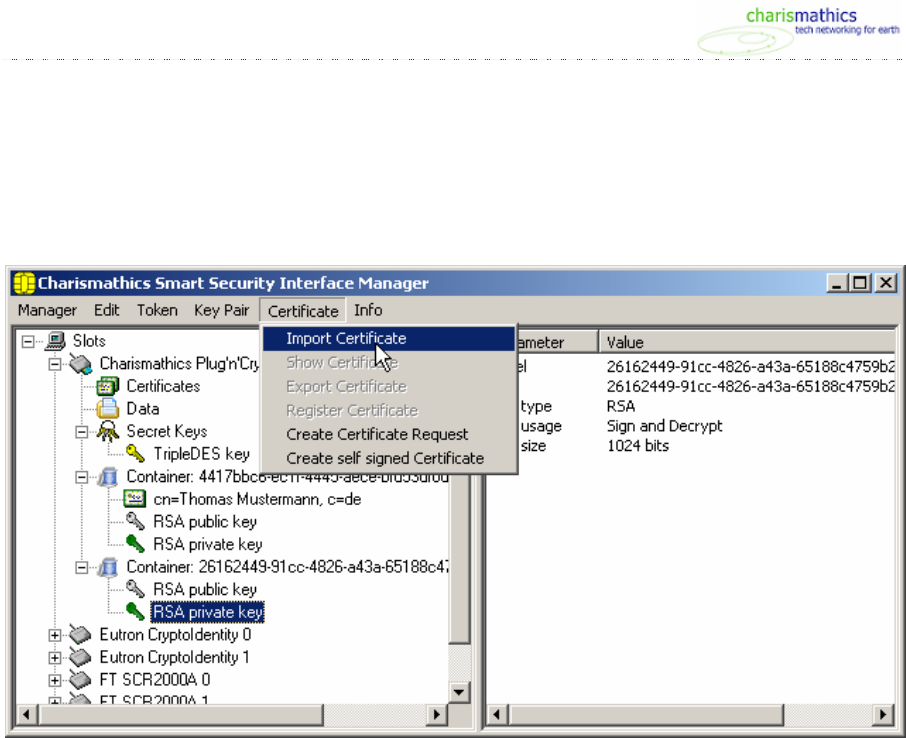Choose Create self signed Certificate

(x=388, y=458)
